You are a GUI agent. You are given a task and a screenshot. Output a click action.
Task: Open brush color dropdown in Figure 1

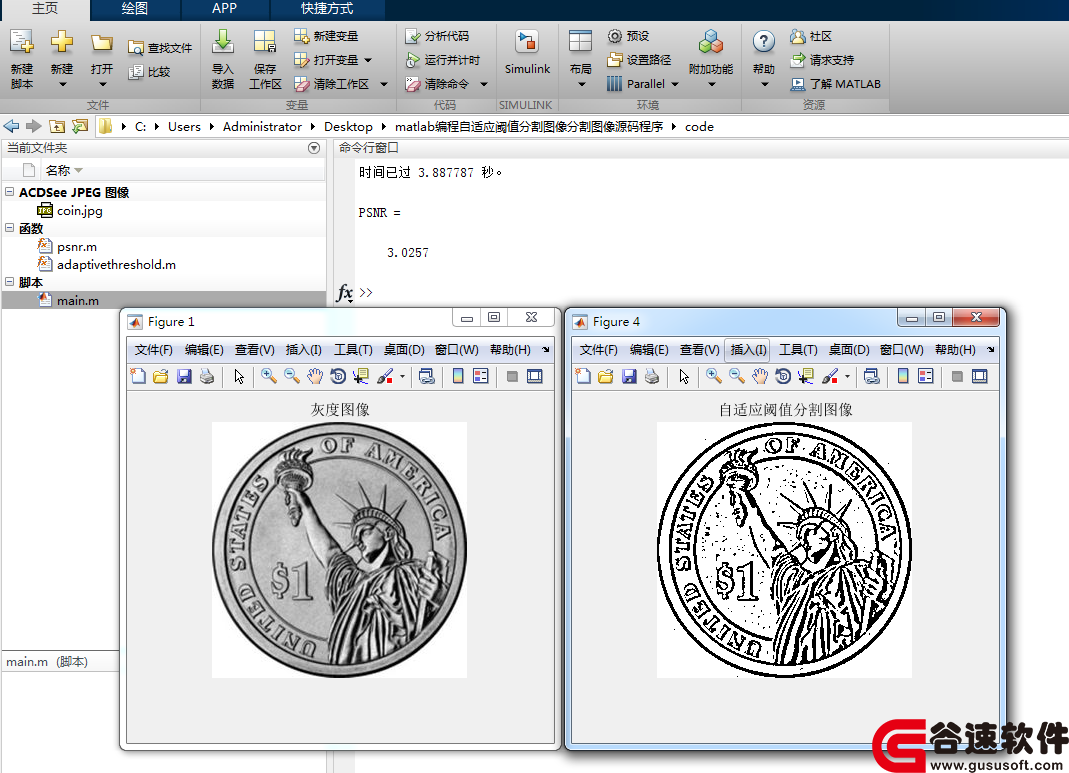pos(402,376)
